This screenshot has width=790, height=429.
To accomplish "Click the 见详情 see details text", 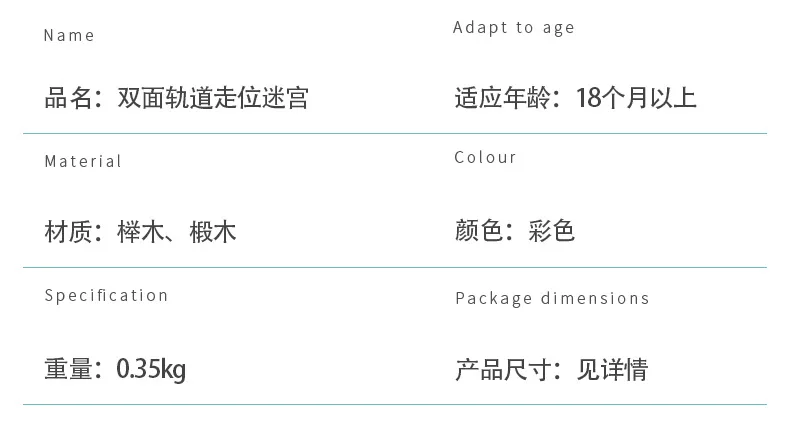I will tap(612, 370).
